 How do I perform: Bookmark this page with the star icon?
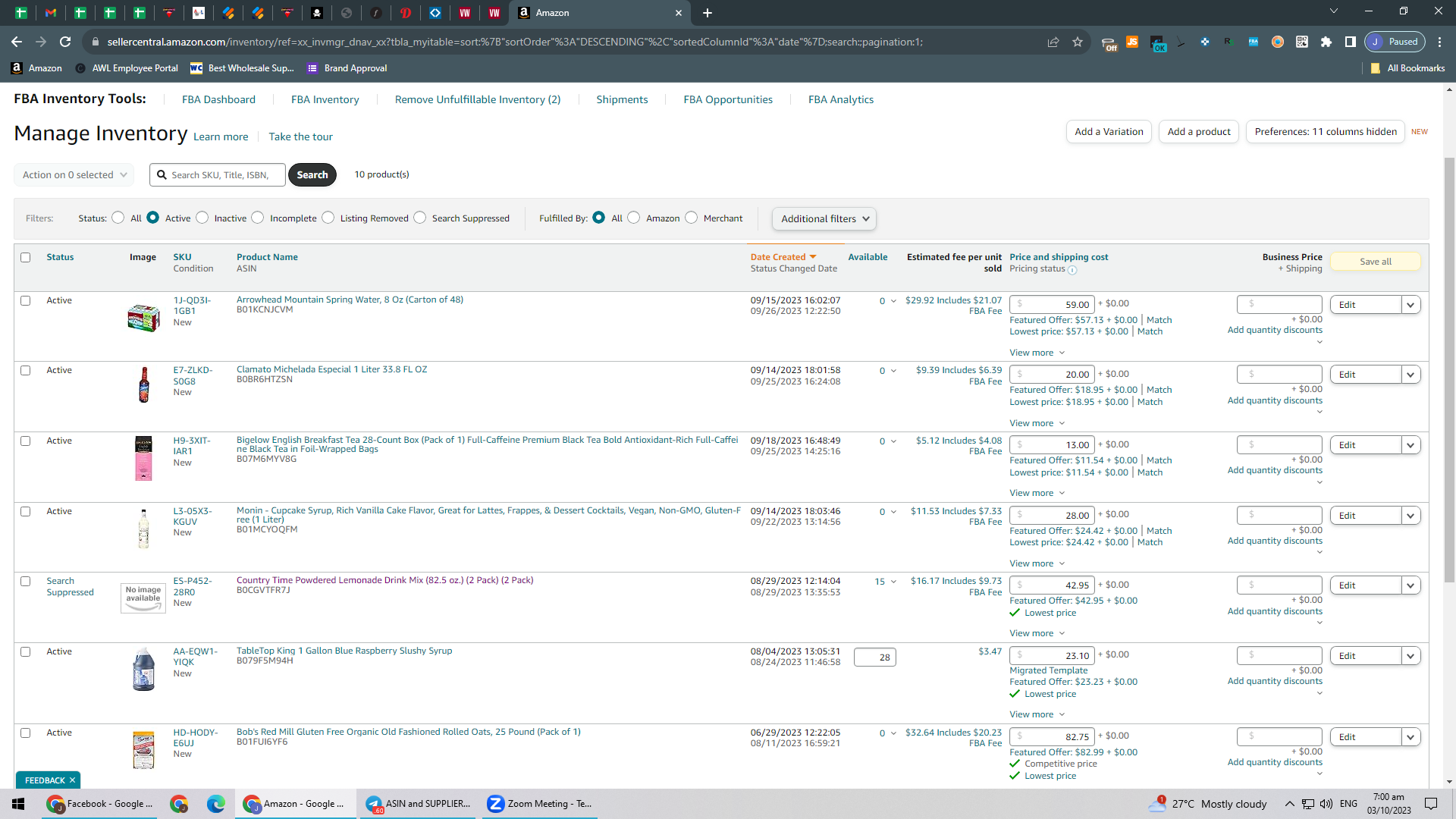(x=1078, y=42)
